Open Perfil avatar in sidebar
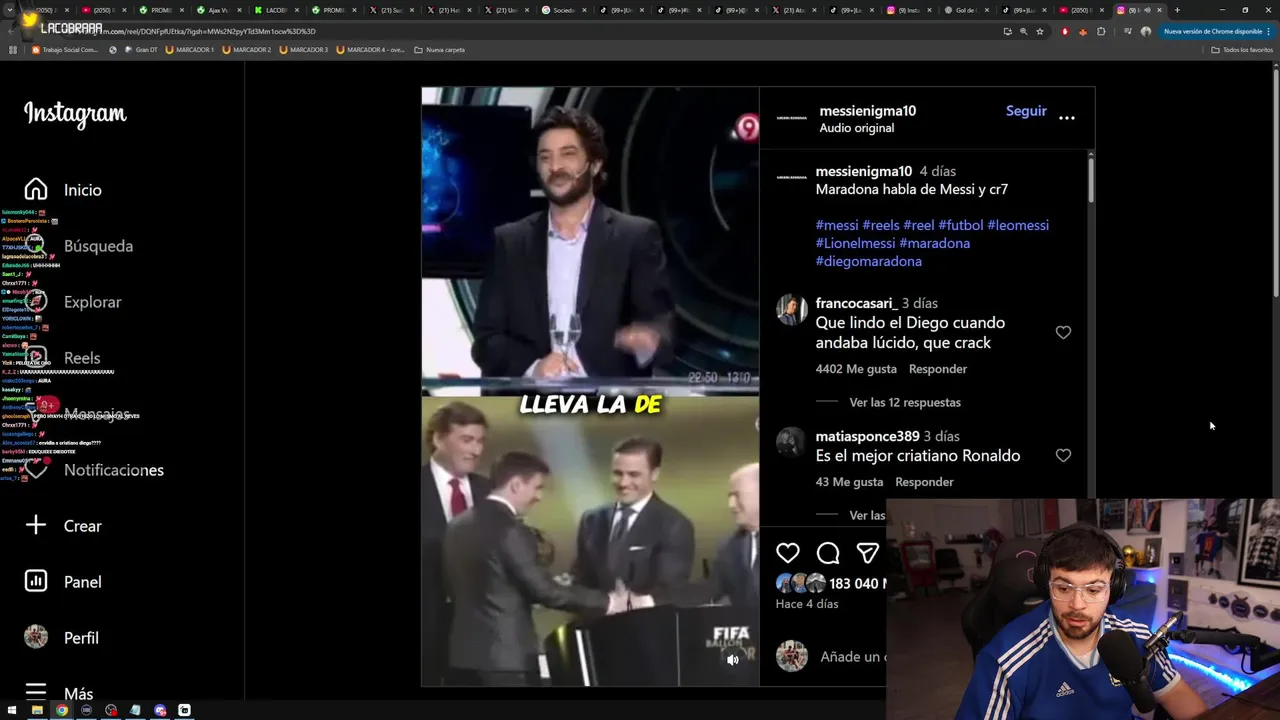 [36, 637]
